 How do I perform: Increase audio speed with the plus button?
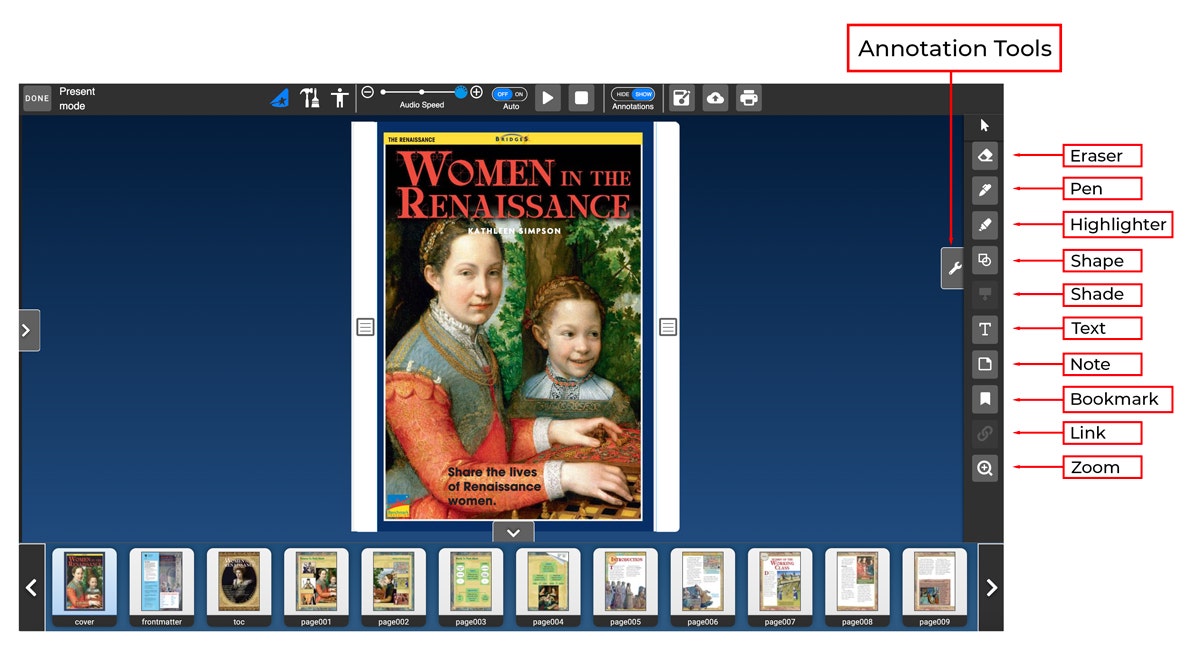(x=476, y=92)
